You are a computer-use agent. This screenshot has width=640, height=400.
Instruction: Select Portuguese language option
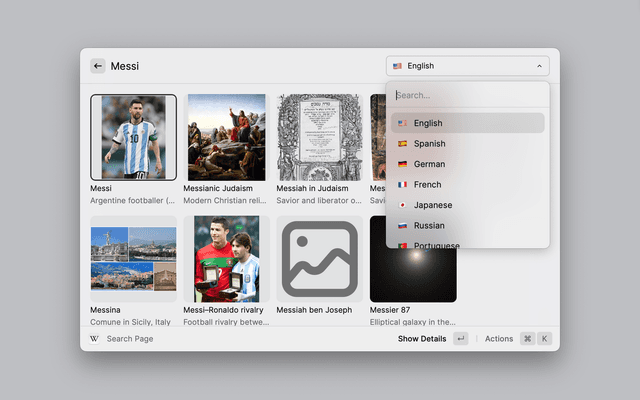[436, 244]
